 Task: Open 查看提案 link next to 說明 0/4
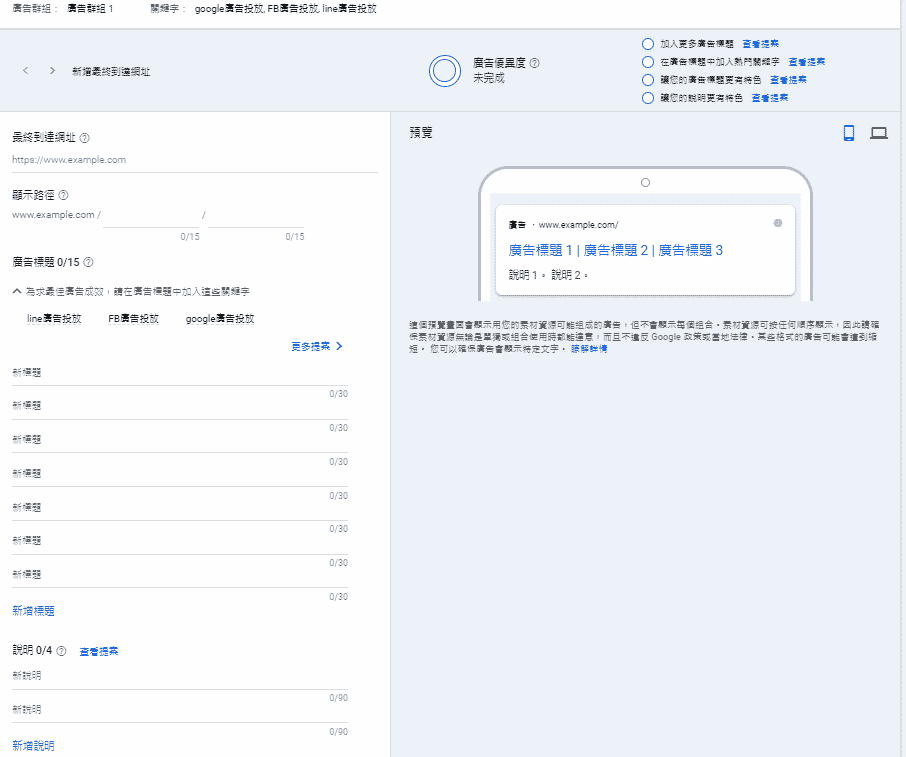click(99, 651)
